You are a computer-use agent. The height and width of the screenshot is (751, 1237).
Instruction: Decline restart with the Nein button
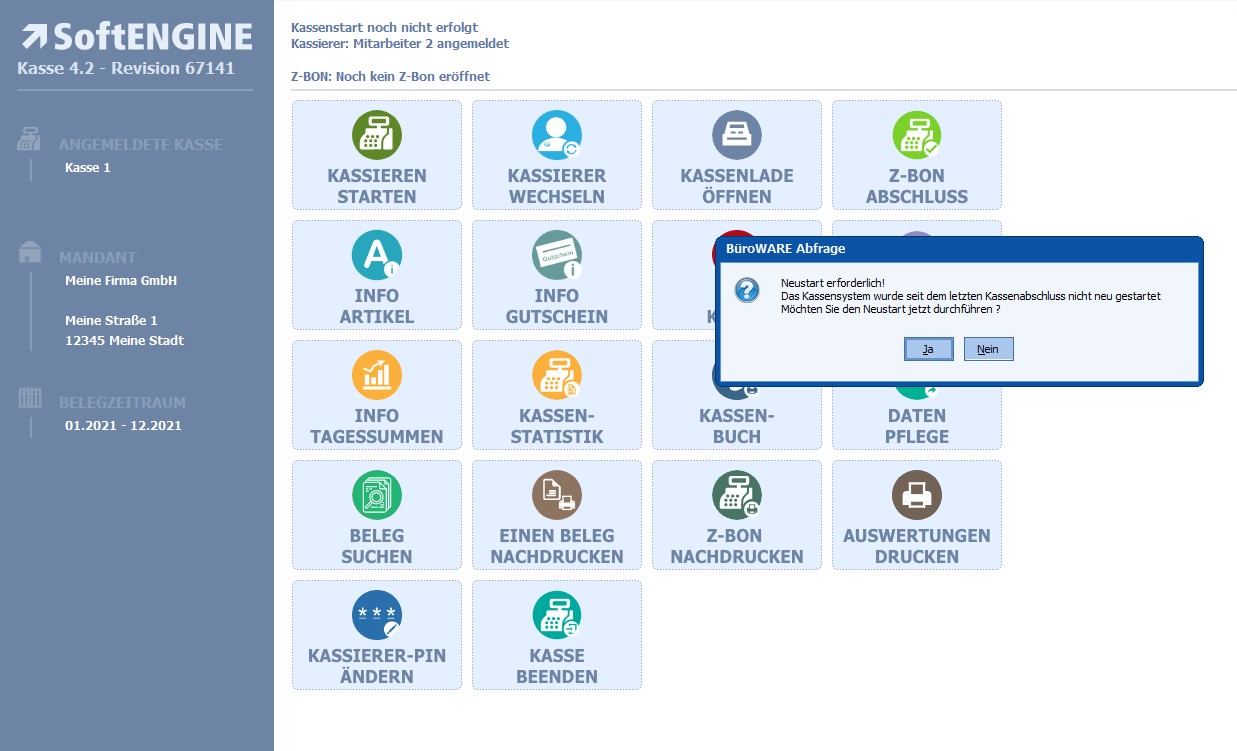pos(988,349)
